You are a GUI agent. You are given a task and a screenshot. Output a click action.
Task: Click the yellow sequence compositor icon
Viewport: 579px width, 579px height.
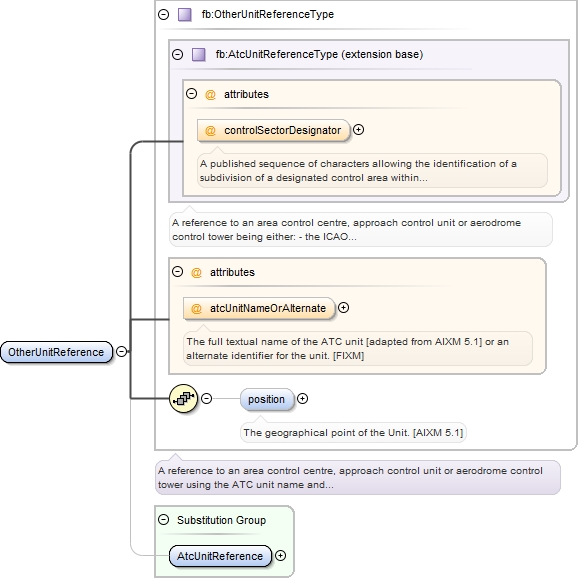point(184,398)
